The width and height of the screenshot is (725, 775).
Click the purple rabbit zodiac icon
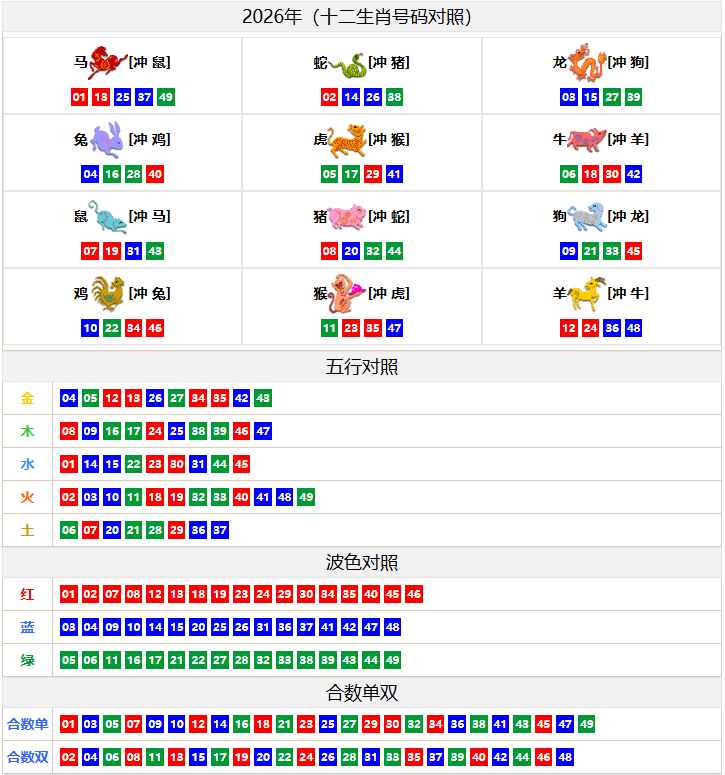coord(108,140)
